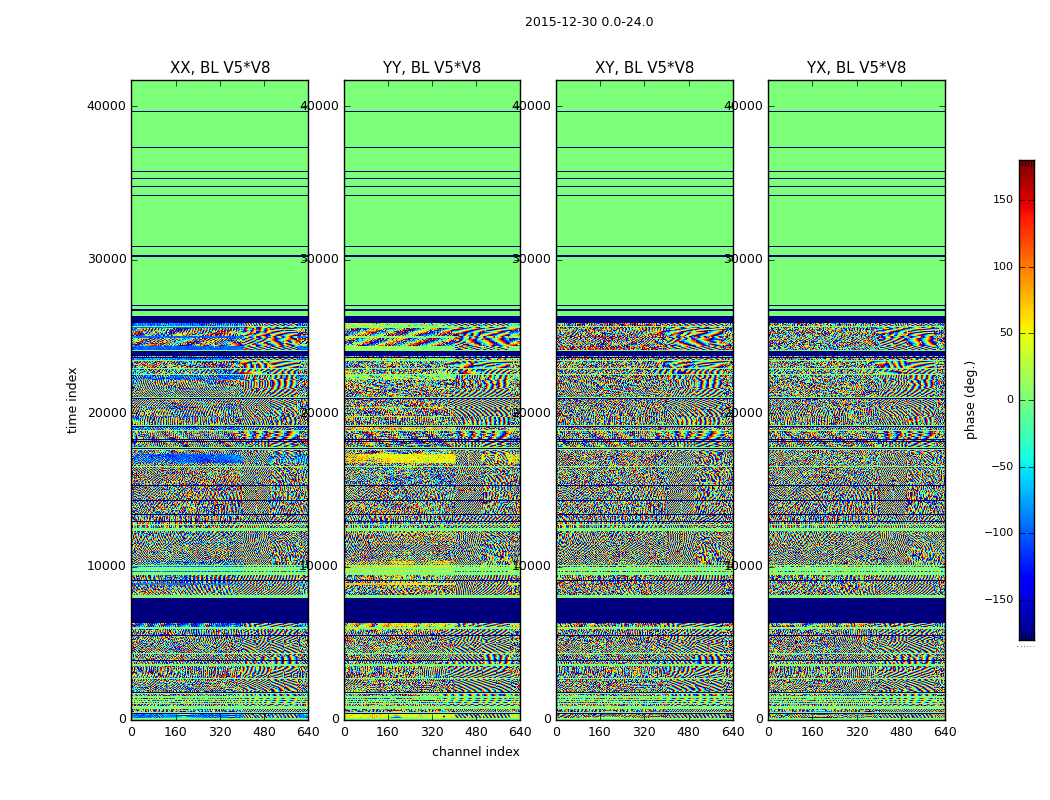Click the 320 channel tick under XY panel
This screenshot has width=1050, height=800.
(644, 732)
